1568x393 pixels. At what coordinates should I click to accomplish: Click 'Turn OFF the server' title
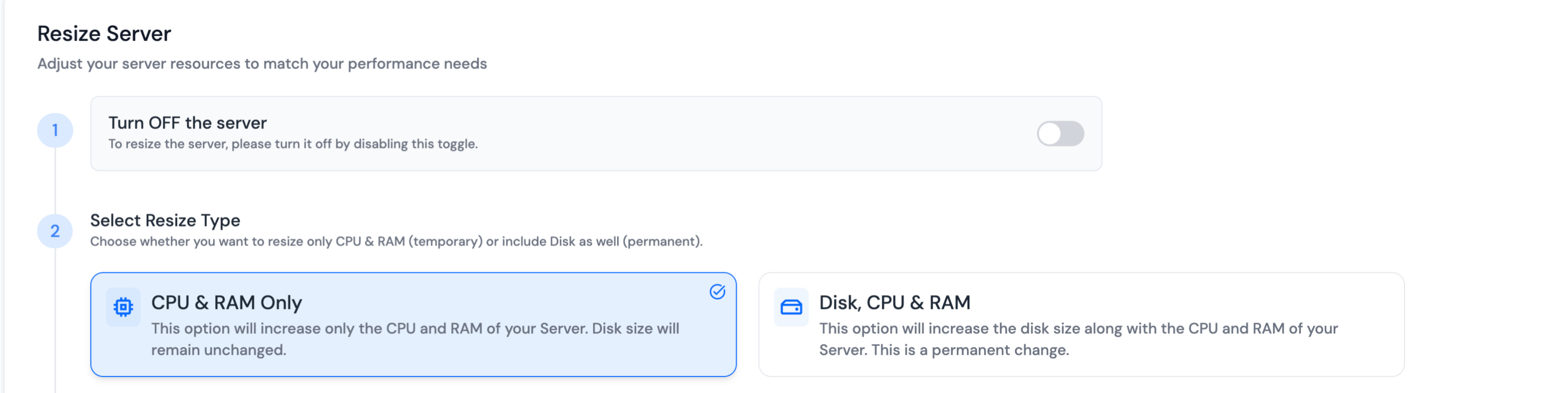click(187, 123)
